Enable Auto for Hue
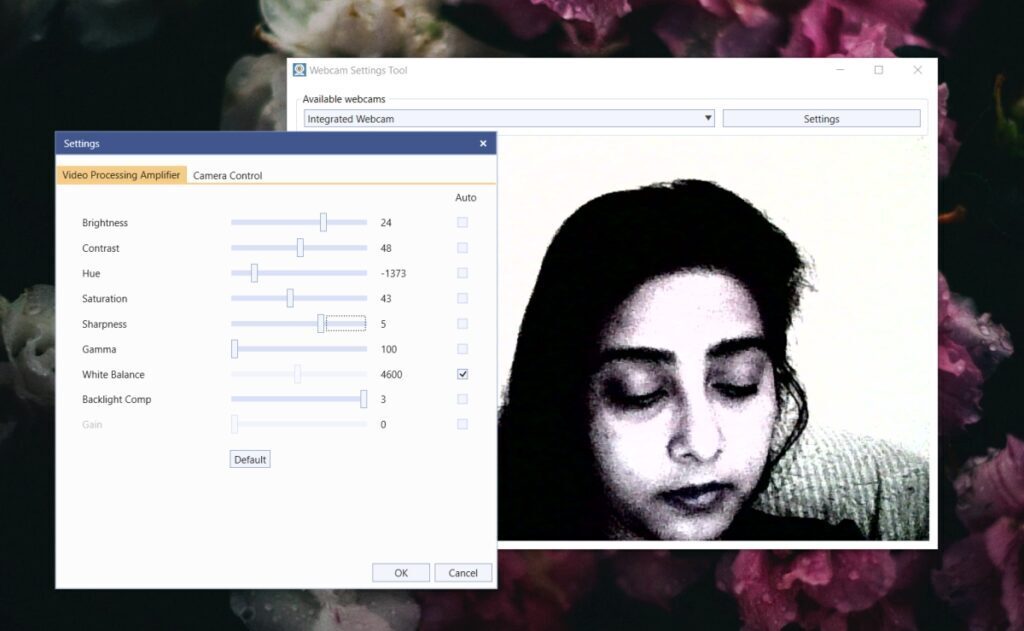 point(462,272)
